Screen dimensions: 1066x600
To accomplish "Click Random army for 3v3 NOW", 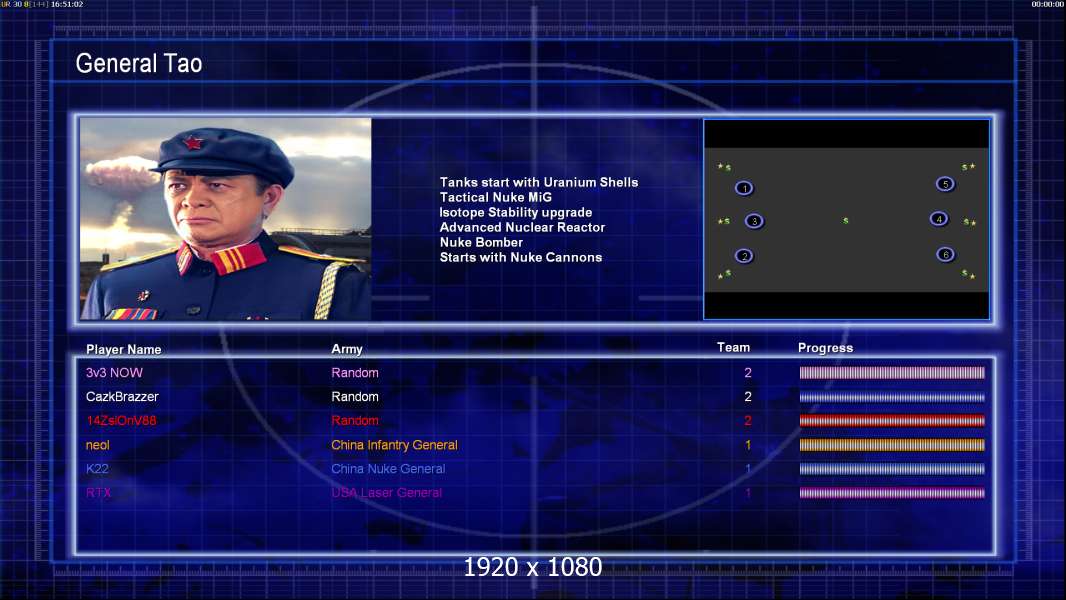I will (355, 372).
